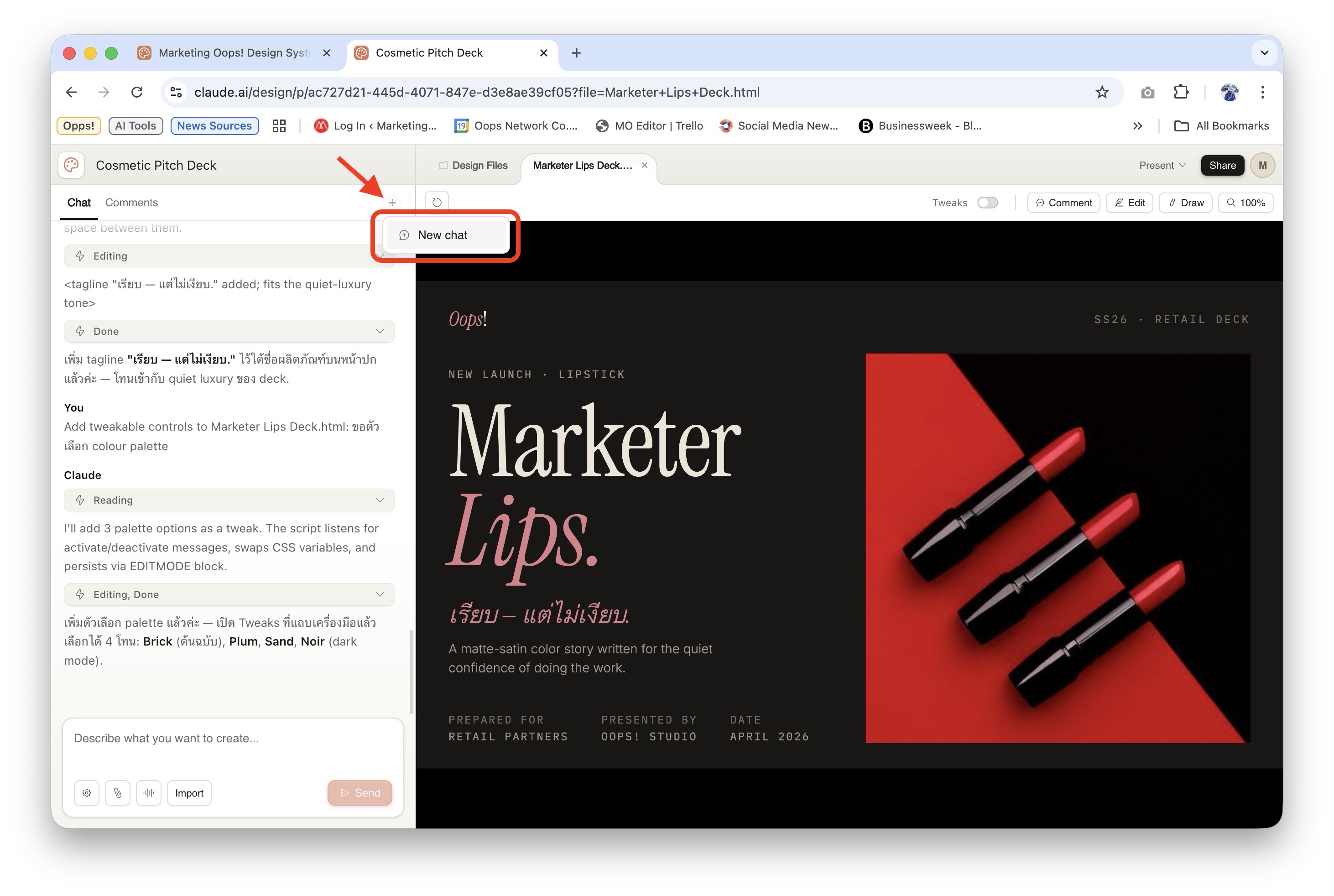The image size is (1334, 896).
Task: Switch to the Comments tab
Action: 131,202
